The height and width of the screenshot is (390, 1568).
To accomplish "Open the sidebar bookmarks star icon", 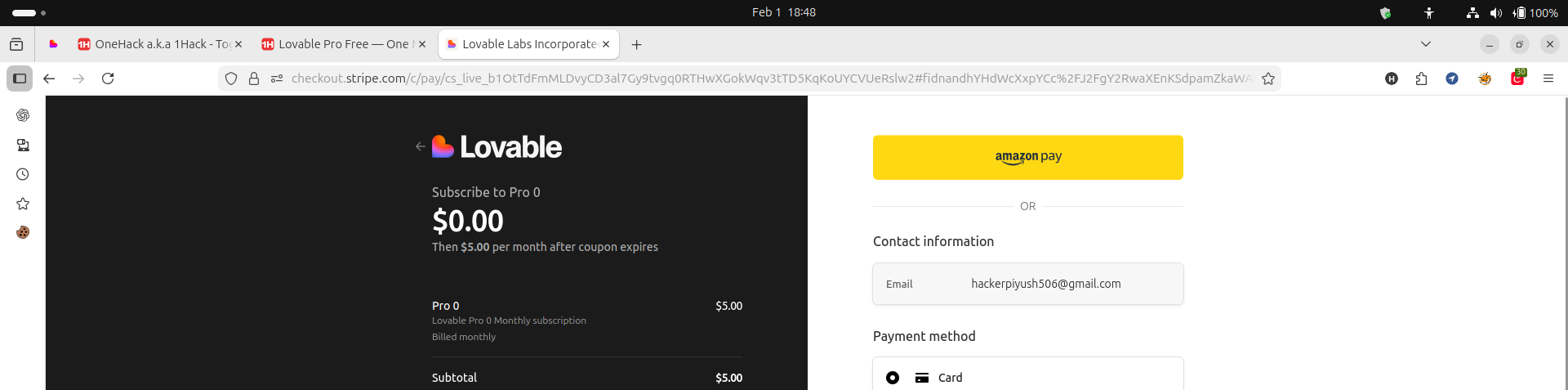I will click(x=23, y=204).
